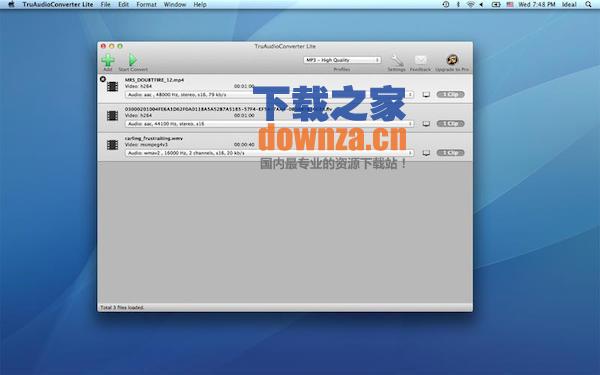
Task: Click the Upgrade to Pro icon
Action: point(452,60)
